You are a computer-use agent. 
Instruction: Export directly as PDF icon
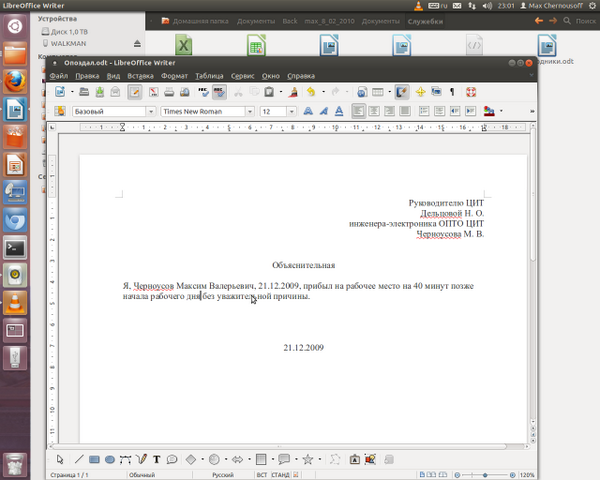(153, 92)
